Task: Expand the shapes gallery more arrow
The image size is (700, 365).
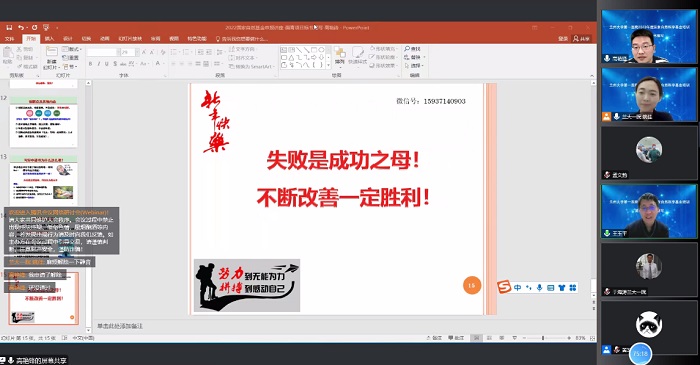Action: 329,65
